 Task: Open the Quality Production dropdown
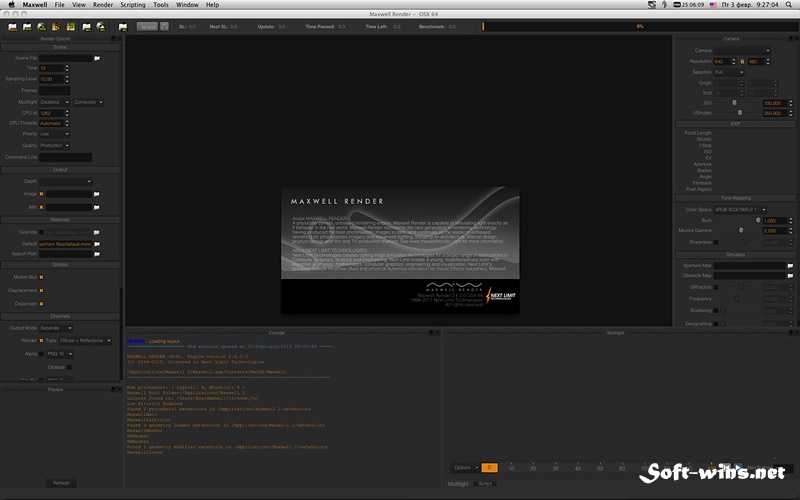pyautogui.click(x=55, y=145)
